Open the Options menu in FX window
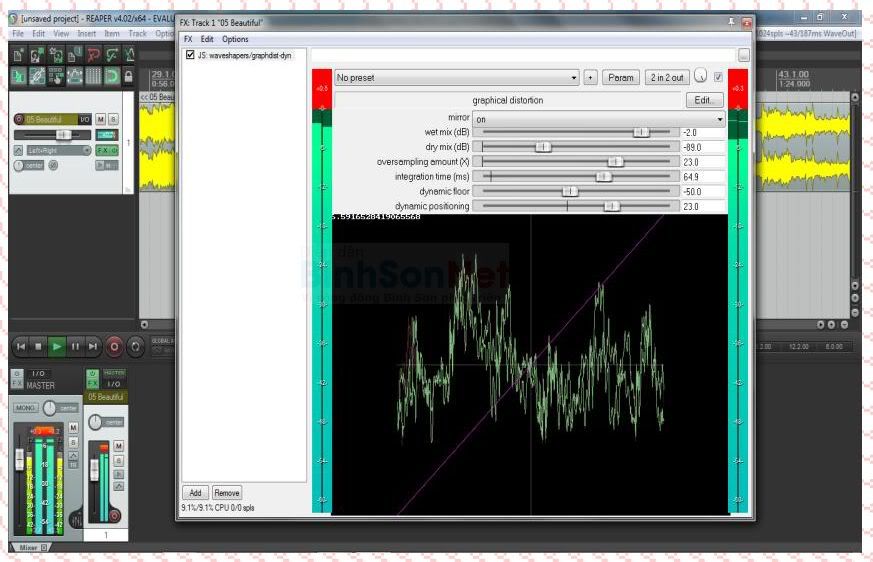Screen dimensions: 873x562 (235, 39)
